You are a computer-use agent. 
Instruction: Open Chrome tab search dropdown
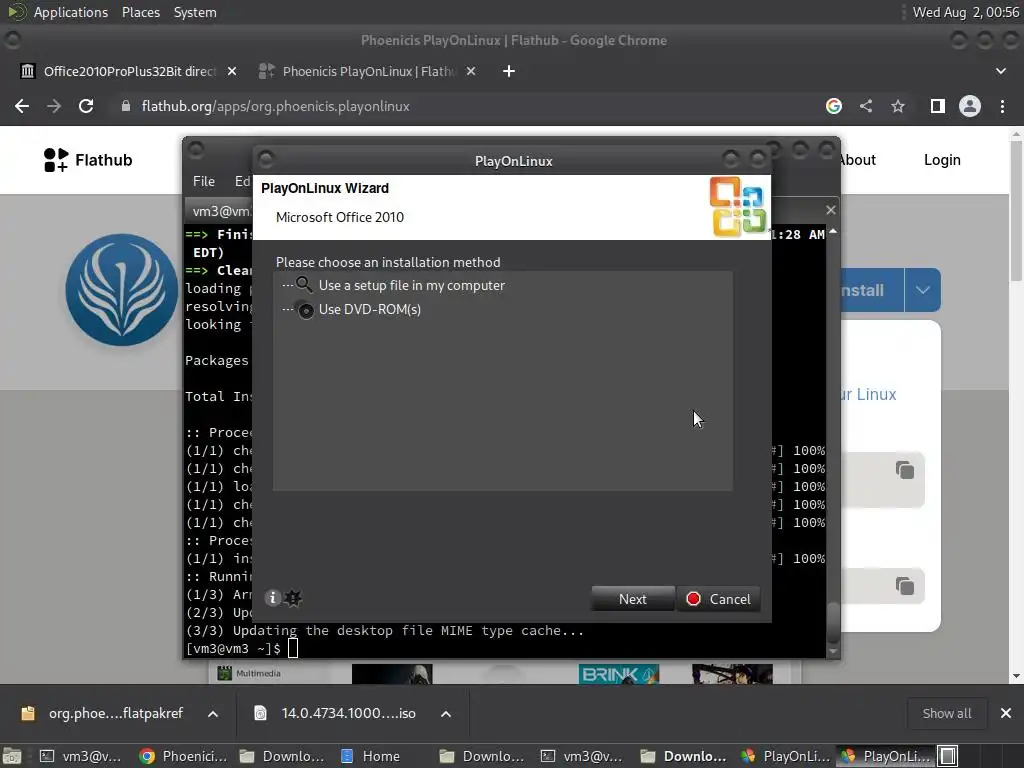(1000, 71)
